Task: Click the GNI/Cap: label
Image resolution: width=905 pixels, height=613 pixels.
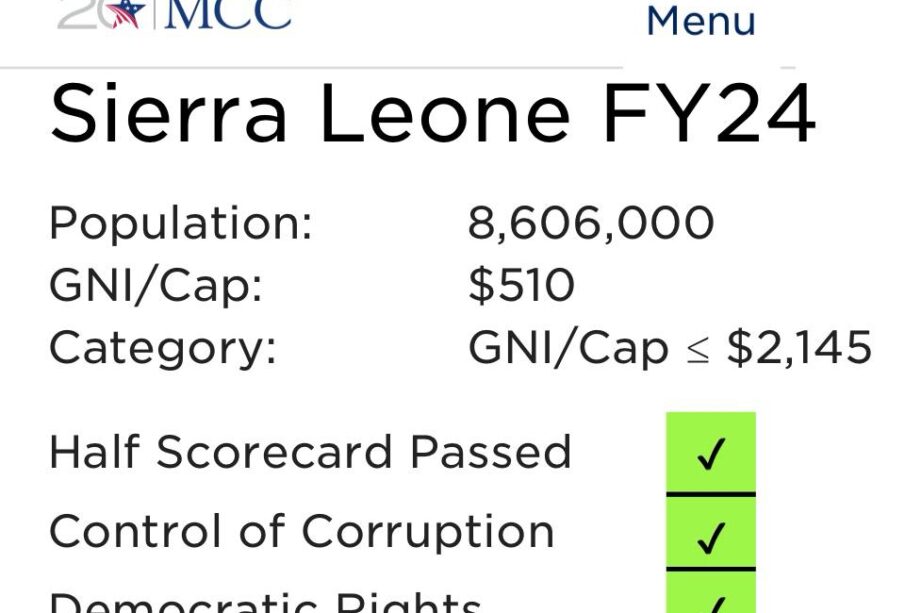Action: [x=156, y=286]
